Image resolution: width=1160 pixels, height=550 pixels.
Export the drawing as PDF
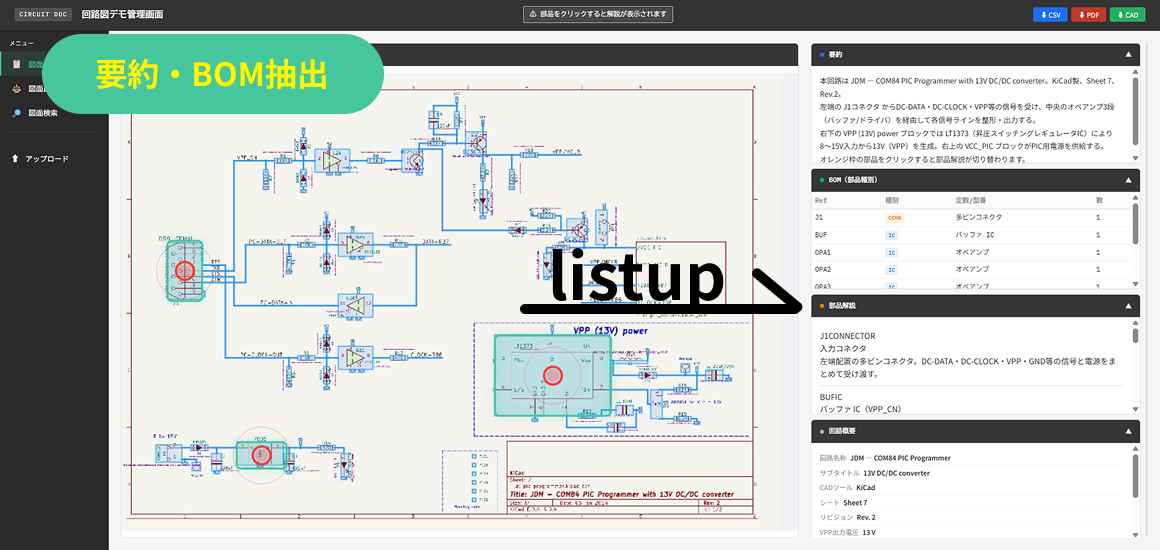pyautogui.click(x=1088, y=15)
